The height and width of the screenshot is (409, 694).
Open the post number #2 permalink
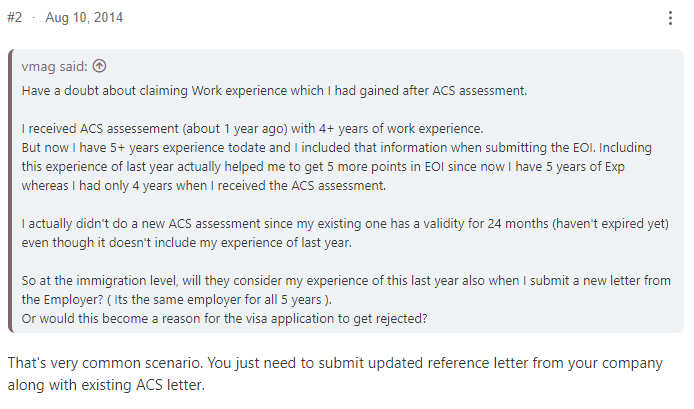15,17
